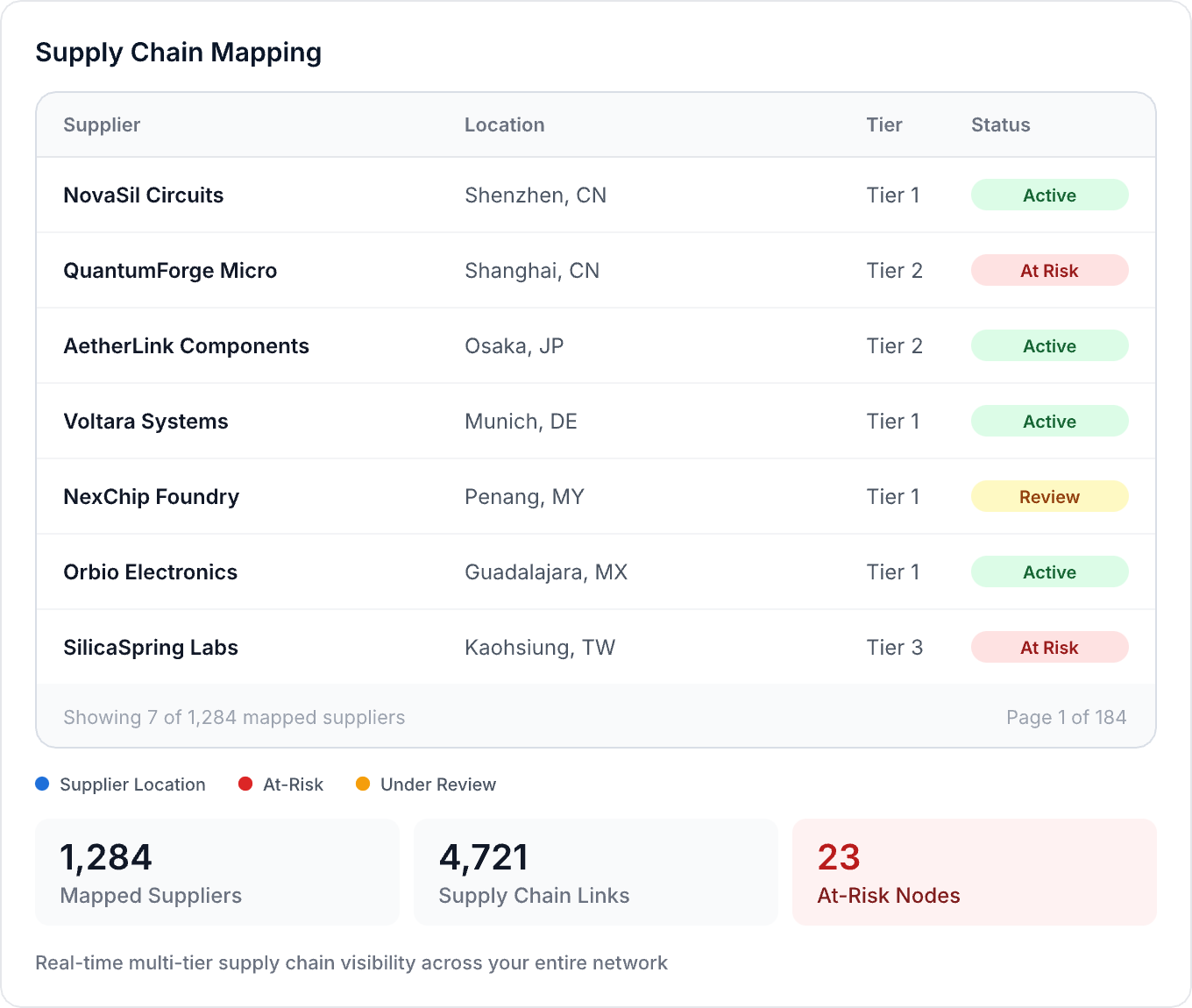
Task: Click the Page 1 of 184 pagination label
Action: pyautogui.click(x=1067, y=717)
